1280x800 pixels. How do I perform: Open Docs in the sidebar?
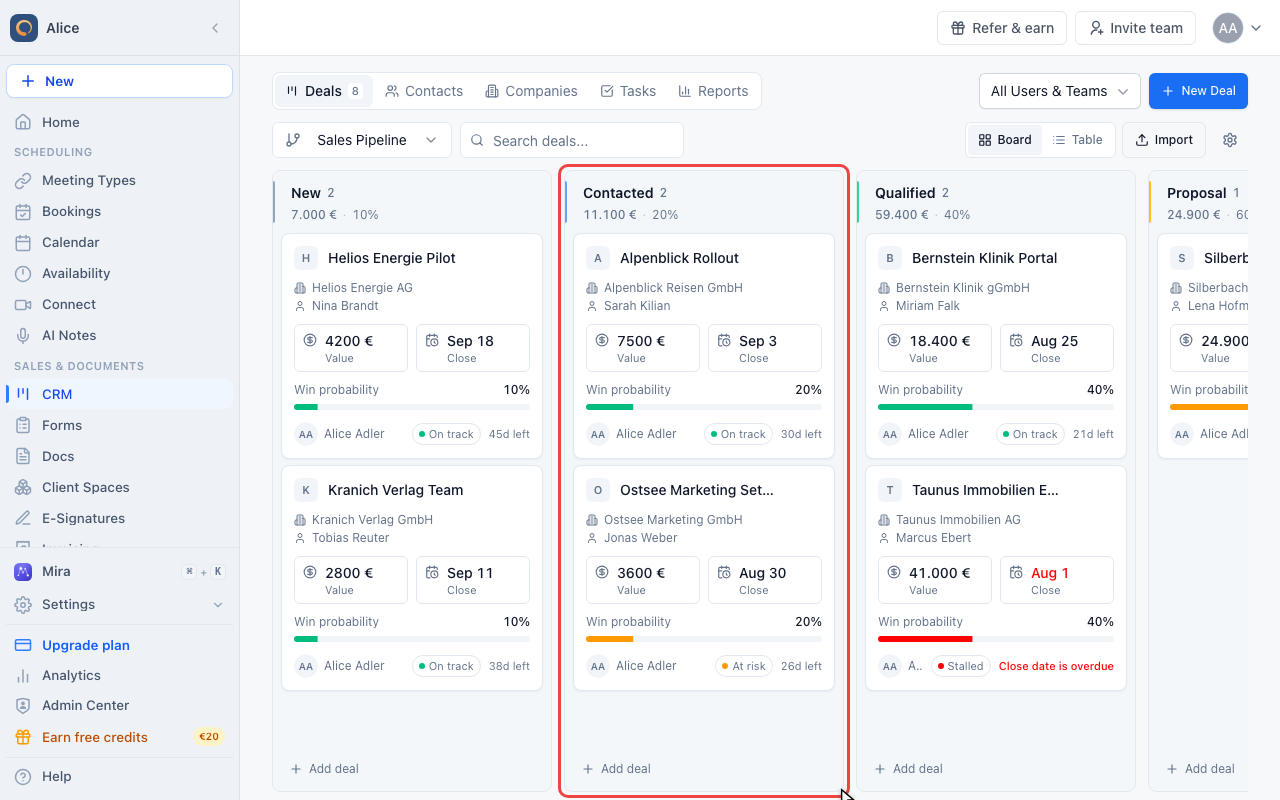point(119,456)
